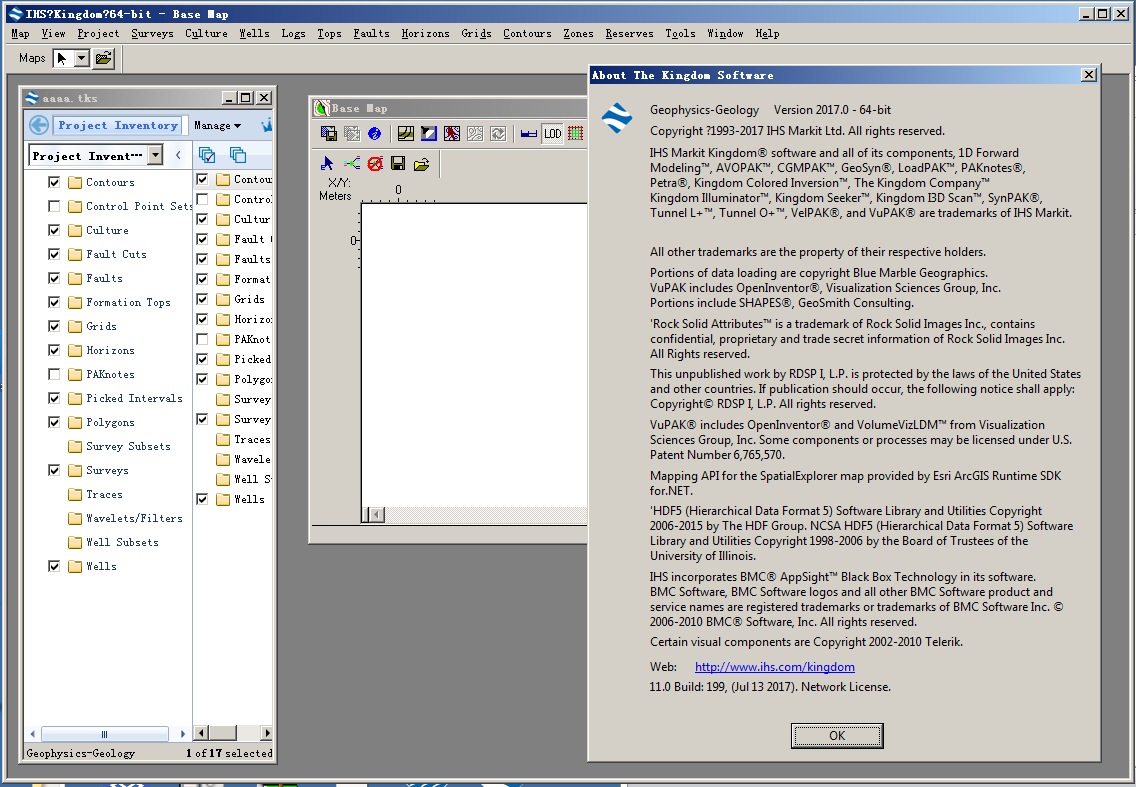Open the Reserves menu
Image resolution: width=1136 pixels, height=787 pixels.
click(x=629, y=33)
